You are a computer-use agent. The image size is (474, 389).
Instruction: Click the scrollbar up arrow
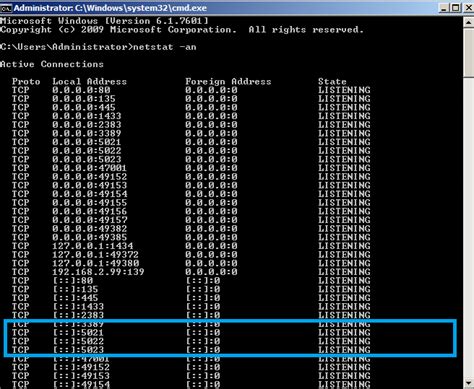tap(468, 22)
